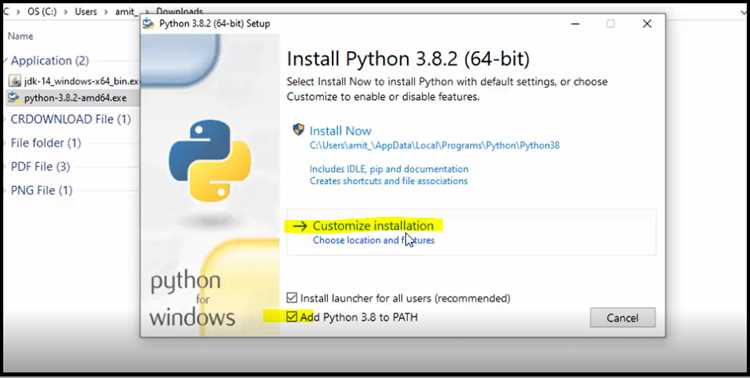The image size is (750, 378).
Task: Expand the File folder (1) group
Action: point(6,143)
